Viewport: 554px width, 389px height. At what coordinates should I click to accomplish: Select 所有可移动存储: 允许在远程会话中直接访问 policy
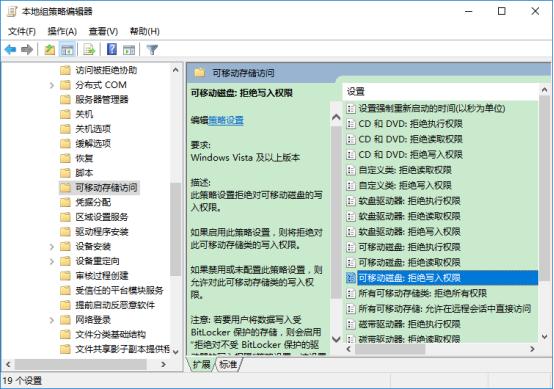(x=444, y=309)
